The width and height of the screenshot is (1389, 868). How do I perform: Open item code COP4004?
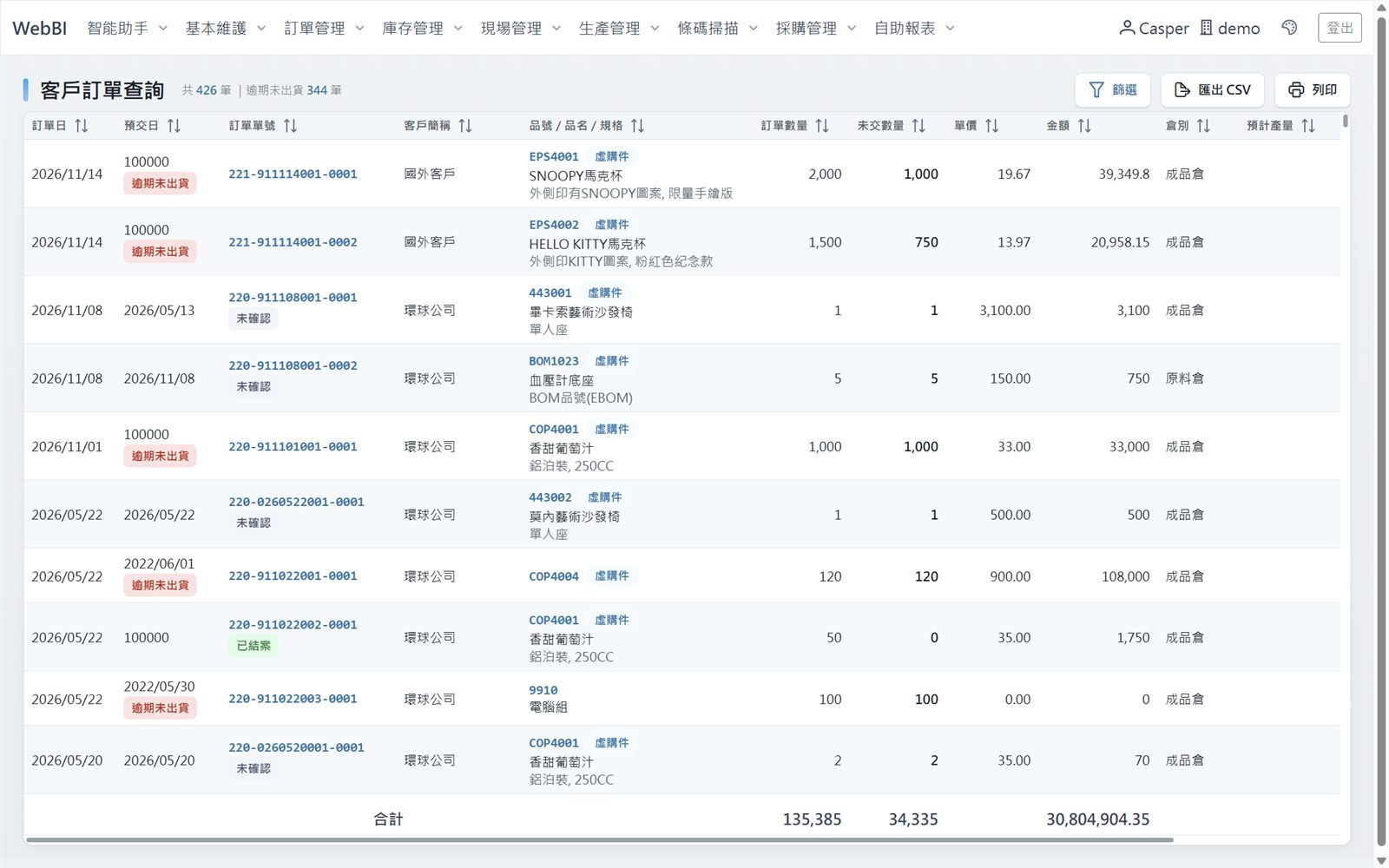coord(554,576)
